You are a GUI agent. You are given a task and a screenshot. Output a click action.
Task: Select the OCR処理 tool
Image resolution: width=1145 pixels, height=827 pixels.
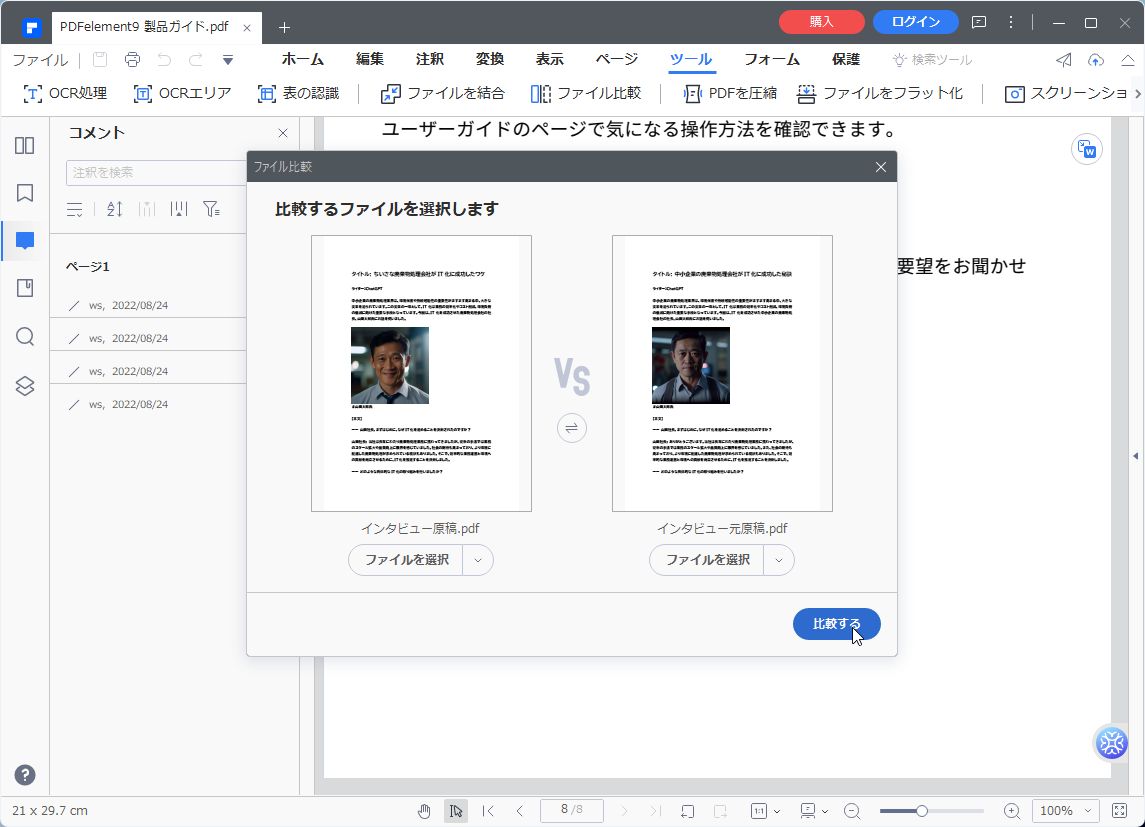(x=63, y=93)
